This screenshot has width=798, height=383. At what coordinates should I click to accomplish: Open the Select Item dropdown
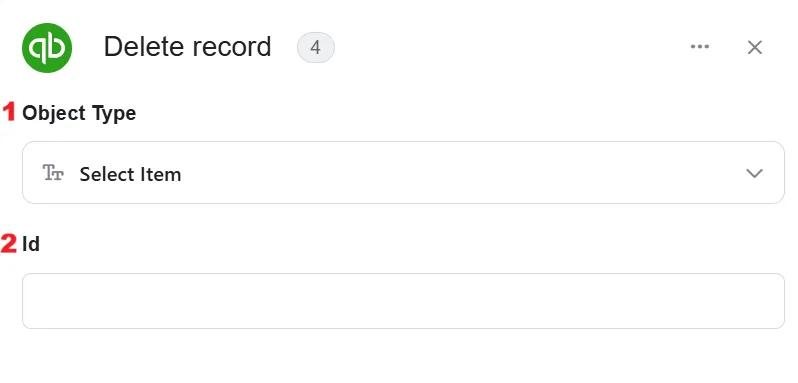[403, 172]
